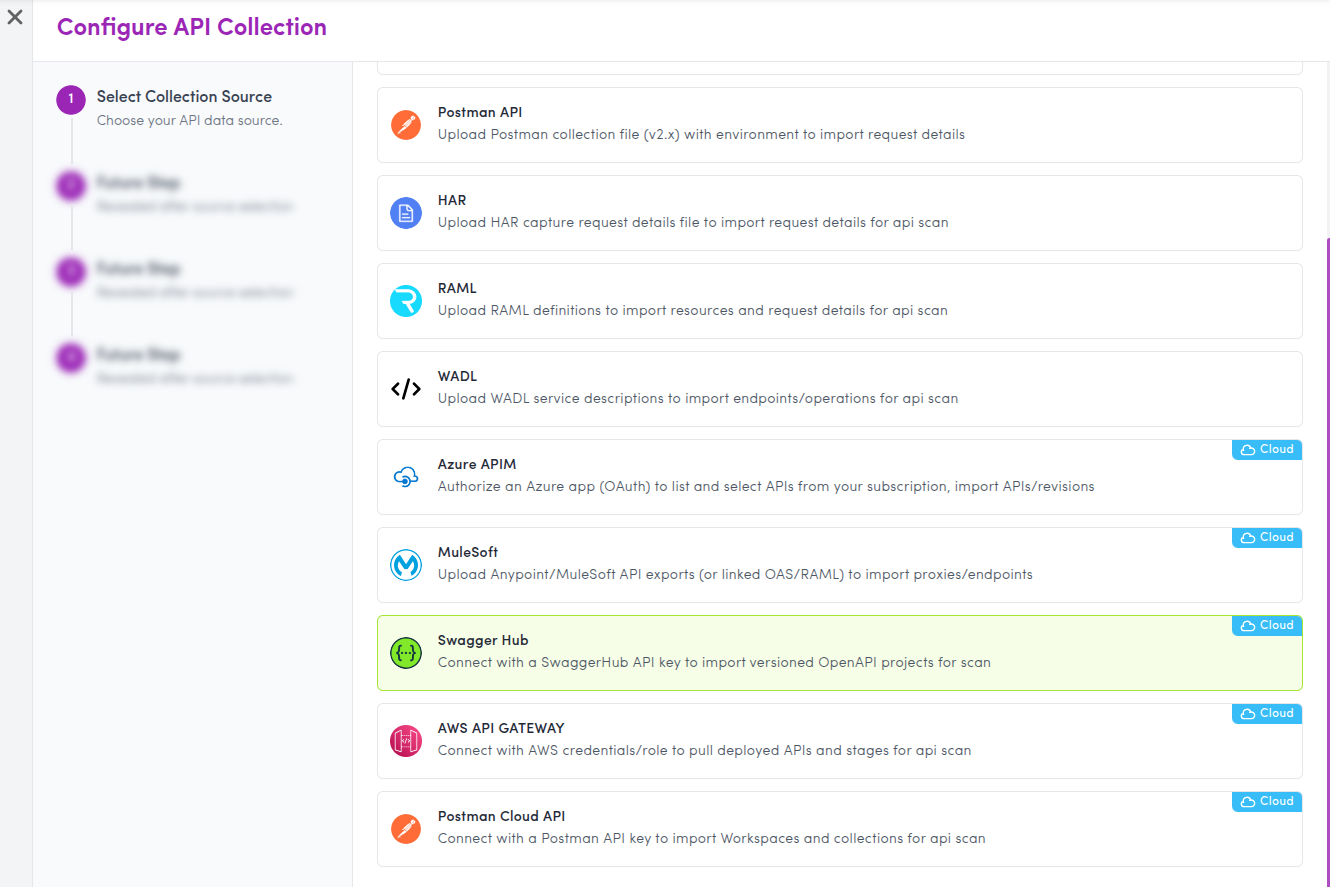The height and width of the screenshot is (887, 1330).
Task: Click the MuleSoft logo icon
Action: 405,565
